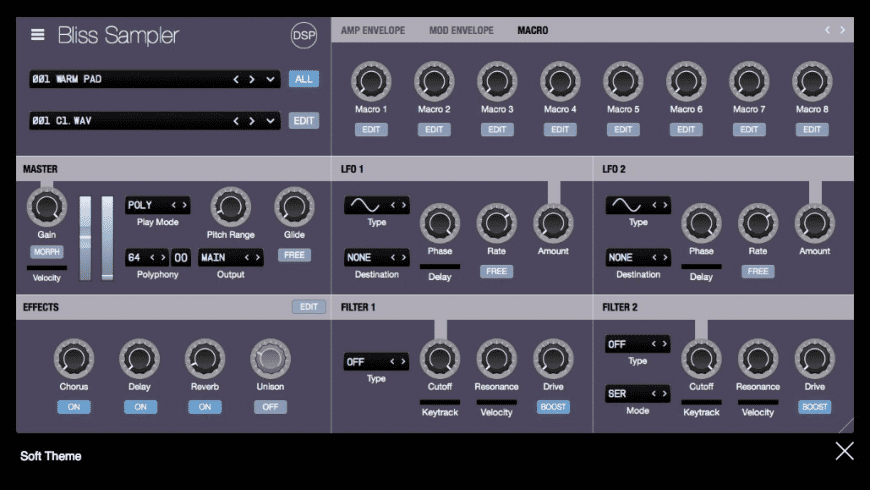Open the LFO 1 waveform Type selector
Image resolution: width=870 pixels, height=490 pixels.
[376, 205]
